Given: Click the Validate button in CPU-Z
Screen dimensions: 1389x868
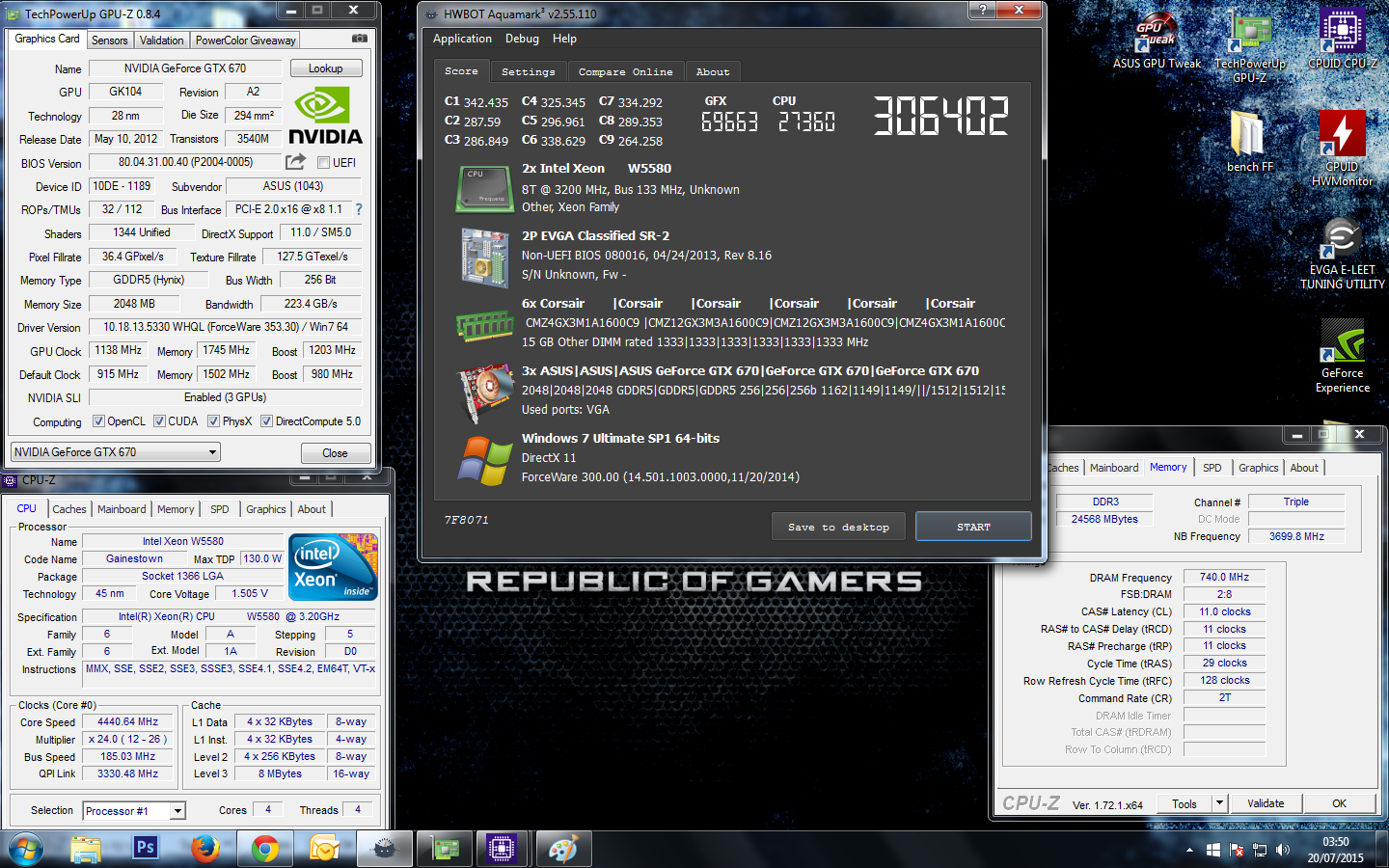Looking at the screenshot, I should (x=1266, y=803).
